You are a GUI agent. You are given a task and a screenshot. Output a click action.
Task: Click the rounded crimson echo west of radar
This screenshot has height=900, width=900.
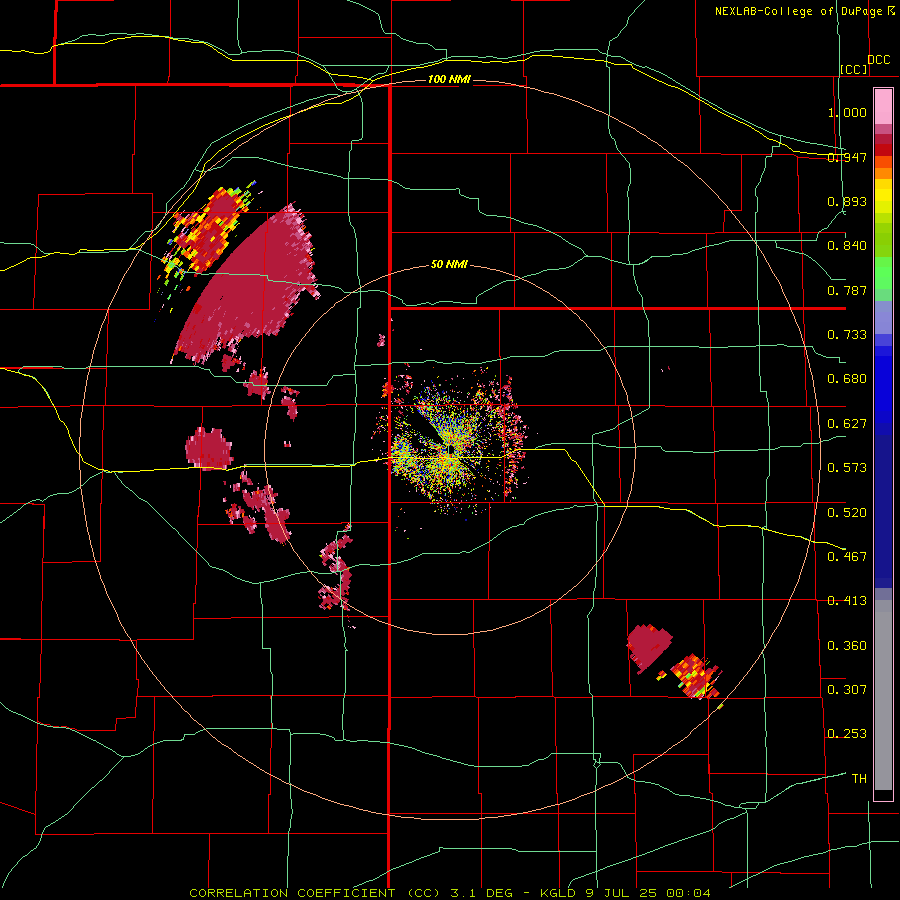coord(209,448)
